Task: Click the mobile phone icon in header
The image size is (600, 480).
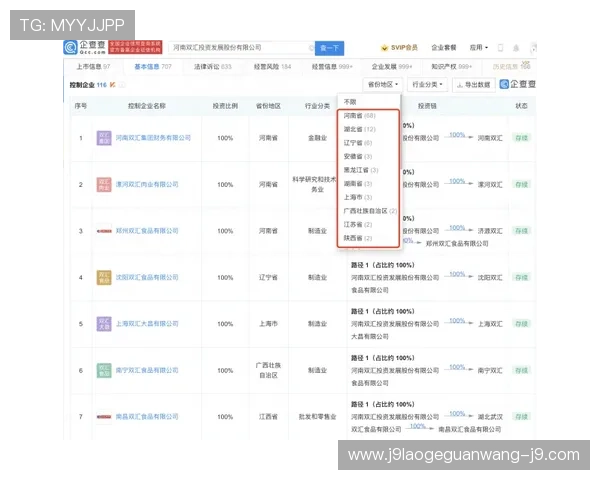Action: (500, 48)
